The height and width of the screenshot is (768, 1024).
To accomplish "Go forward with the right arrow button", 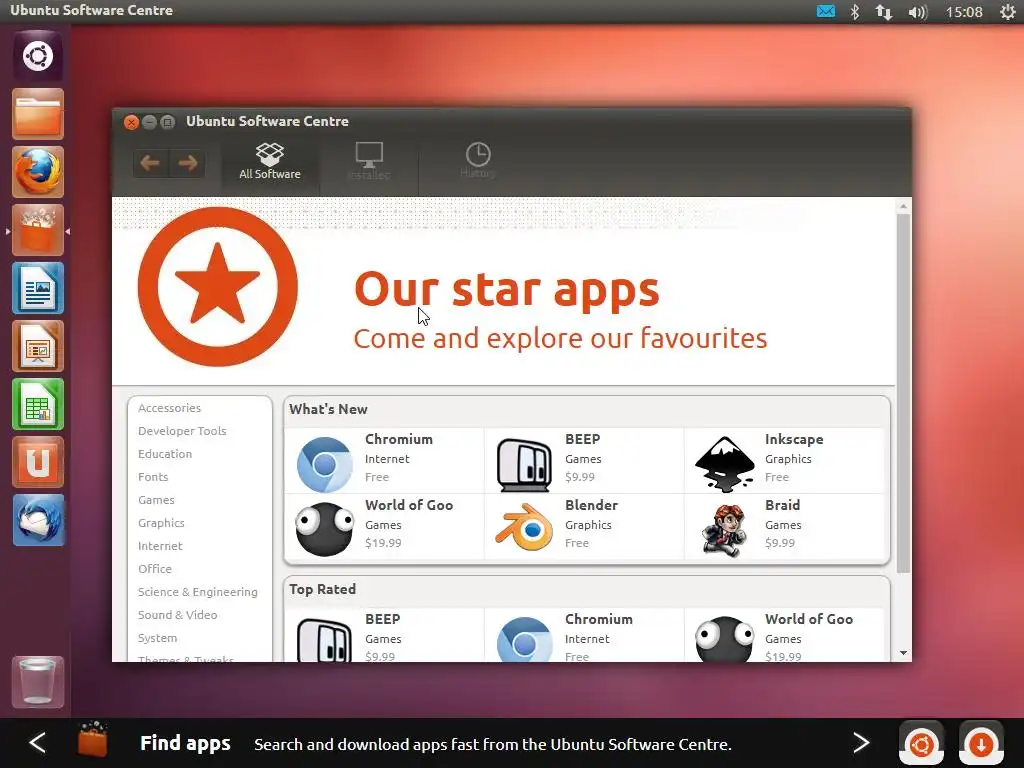I will pos(187,163).
